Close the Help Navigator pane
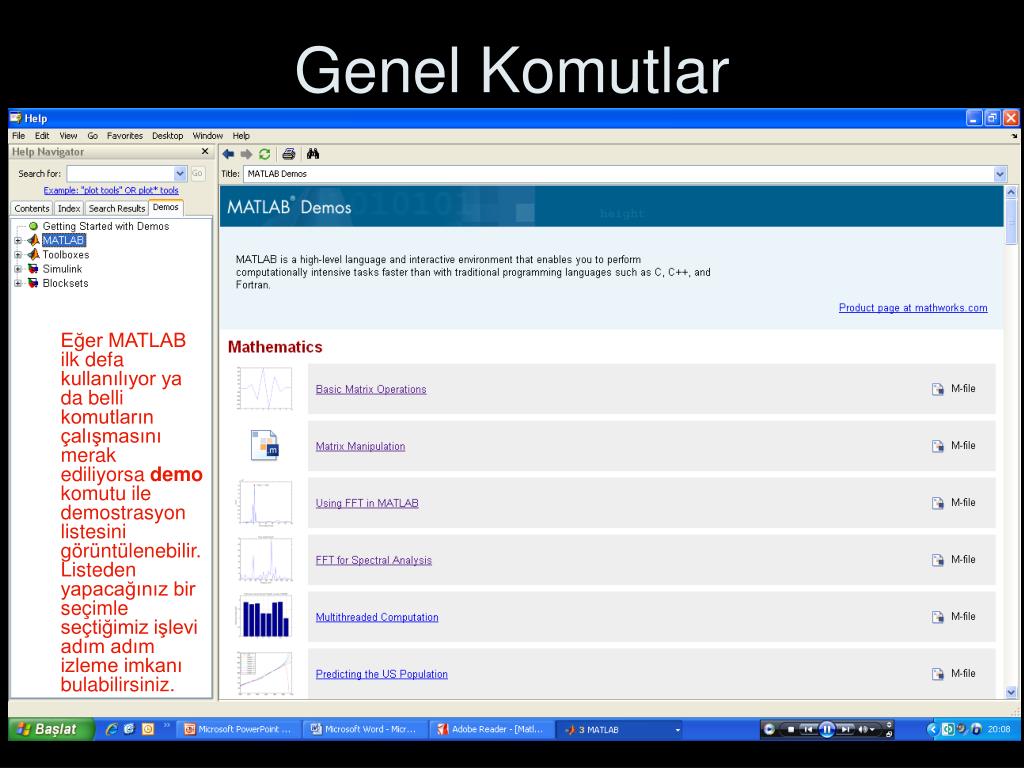Screen dimensions: 1024x768 pos(205,152)
